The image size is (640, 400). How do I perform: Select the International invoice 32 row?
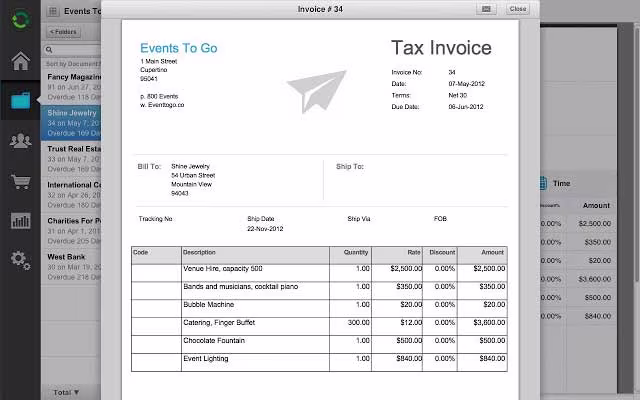pos(71,195)
